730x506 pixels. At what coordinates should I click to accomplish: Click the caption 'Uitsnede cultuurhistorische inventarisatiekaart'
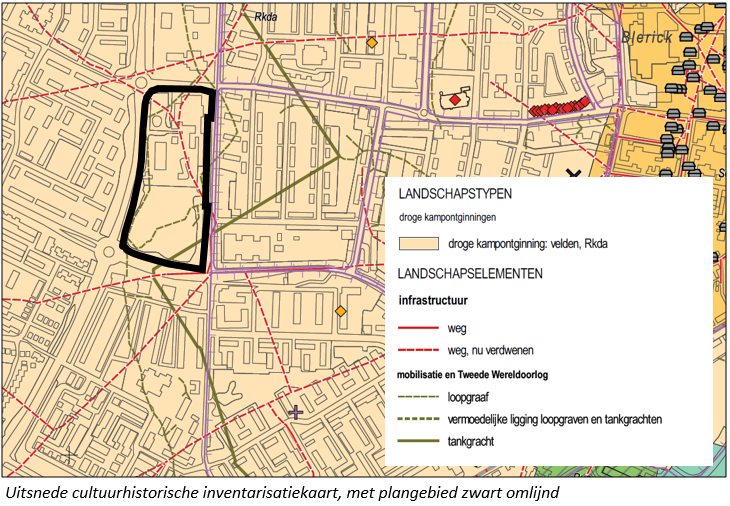tap(172, 493)
